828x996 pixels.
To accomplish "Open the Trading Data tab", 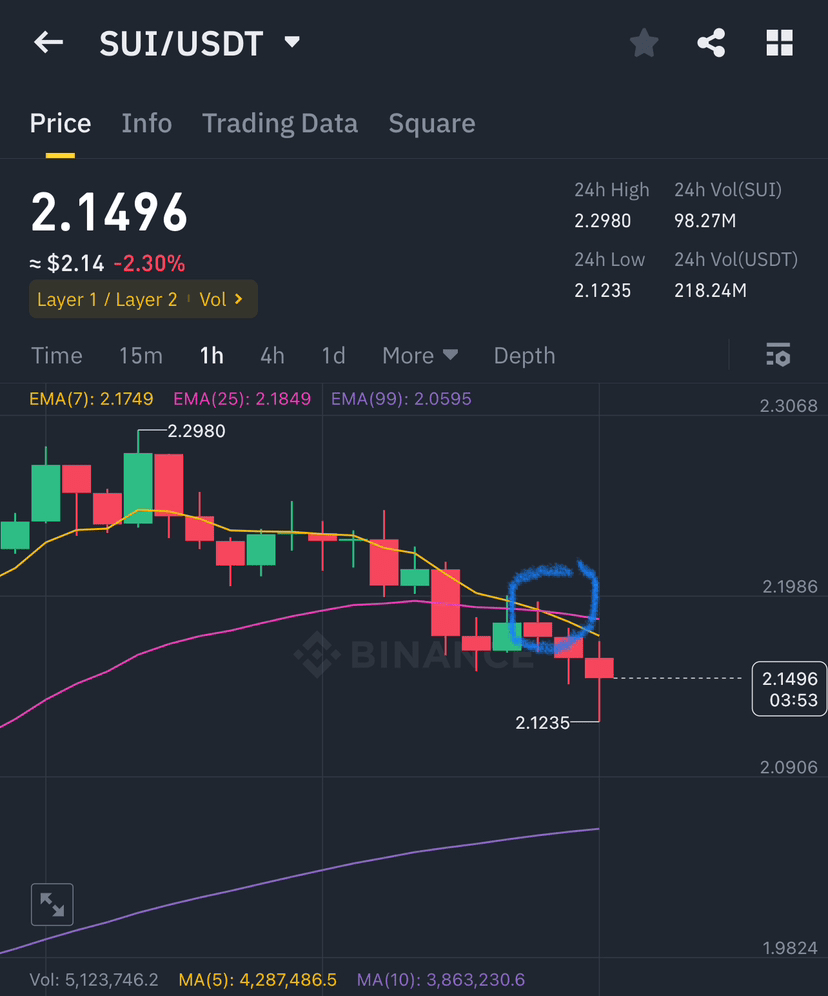I will 280,122.
